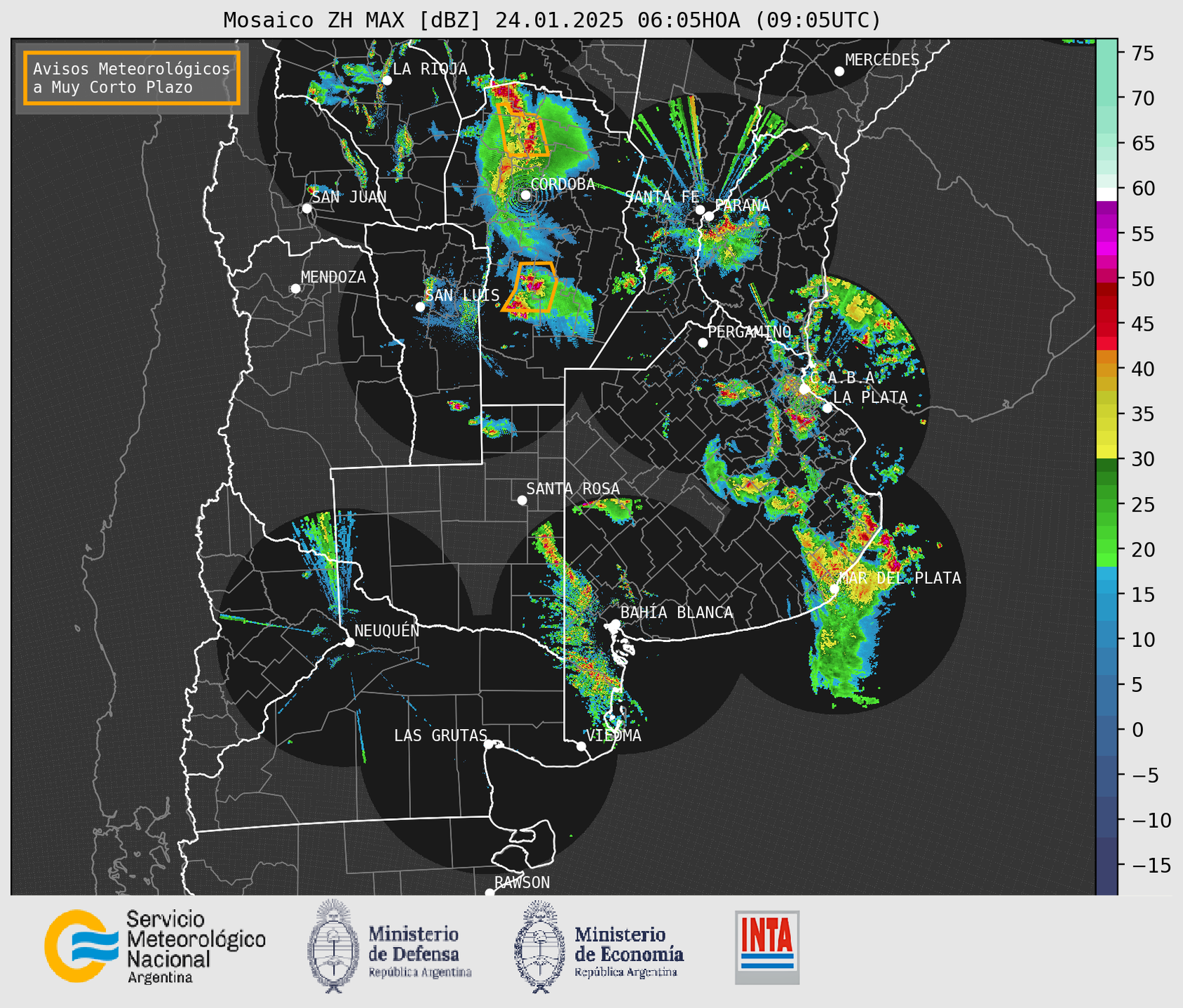The image size is (1183, 1008).
Task: Click the 'Ministerio de Defensa' text
Action: (x=414, y=944)
